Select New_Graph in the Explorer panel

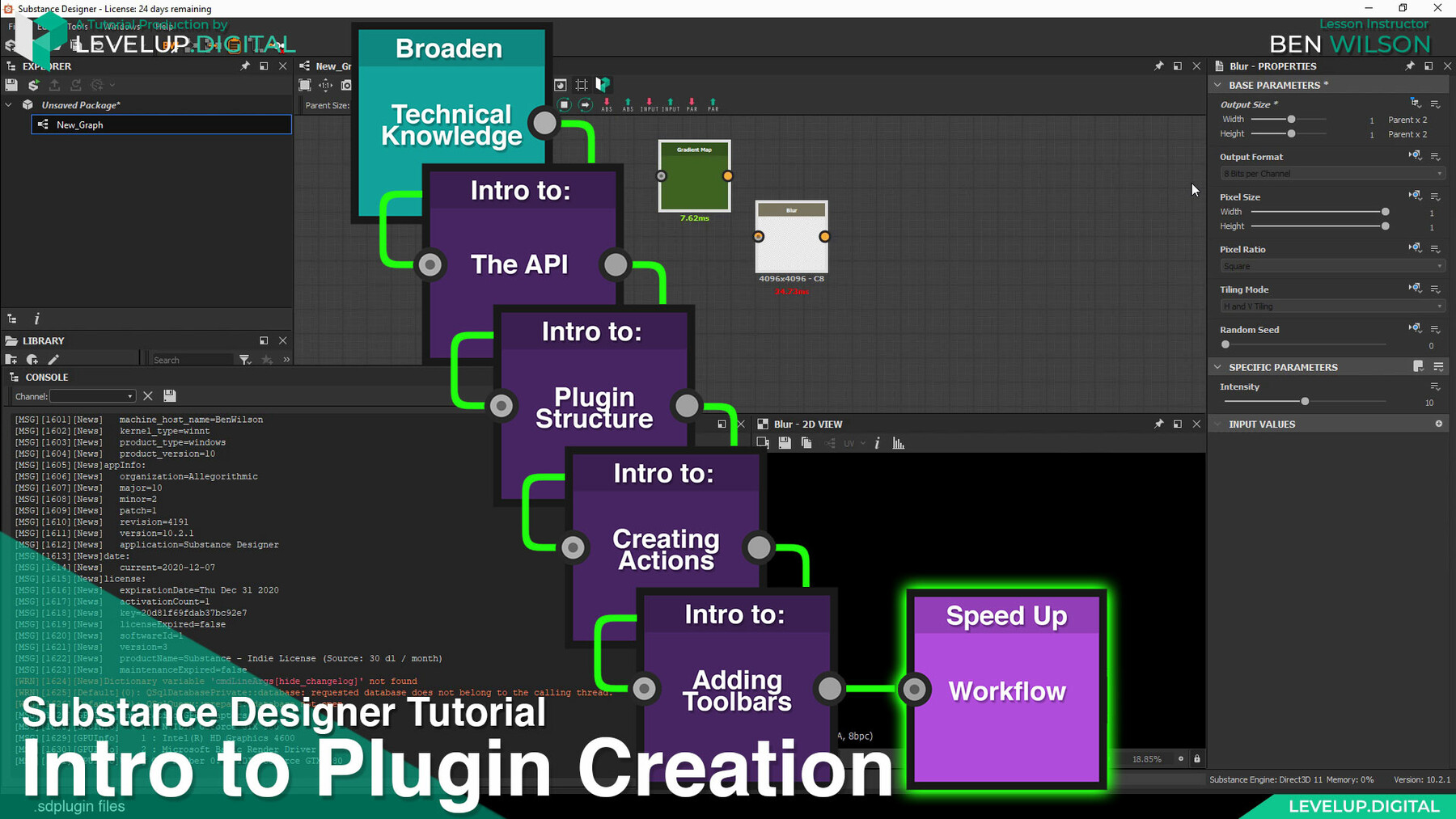(79, 125)
